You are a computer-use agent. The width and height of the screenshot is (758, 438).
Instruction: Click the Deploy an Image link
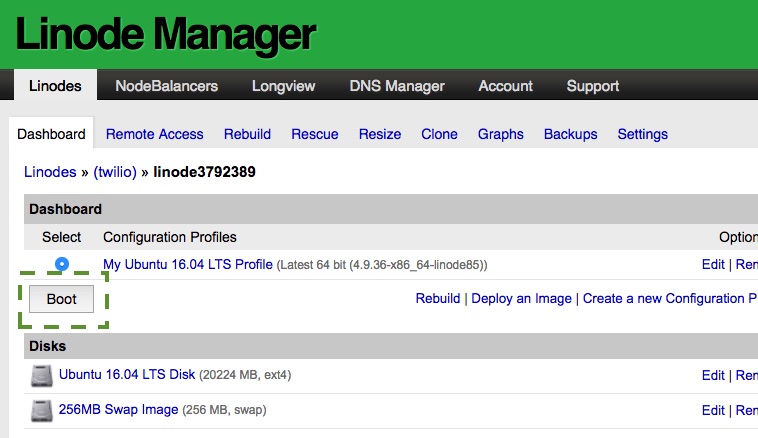pos(521,299)
